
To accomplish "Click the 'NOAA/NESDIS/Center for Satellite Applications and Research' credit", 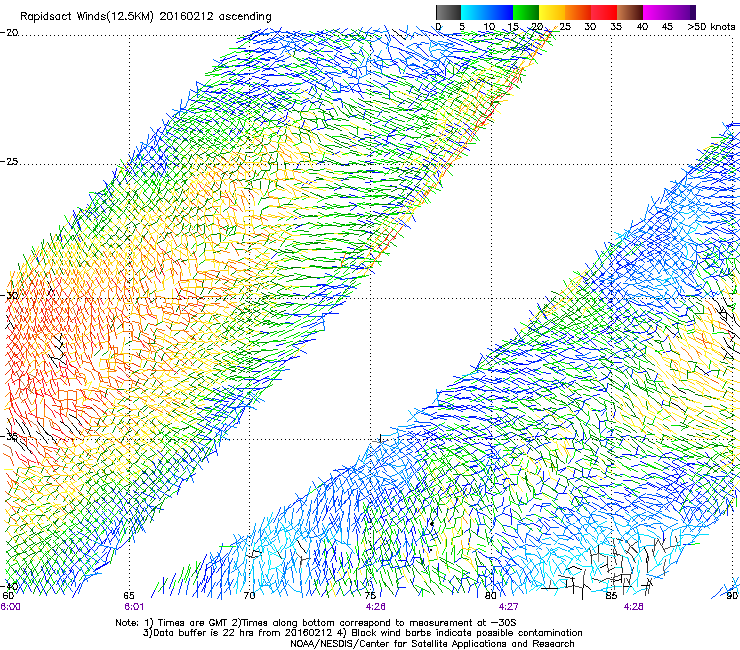I will click(432, 644).
